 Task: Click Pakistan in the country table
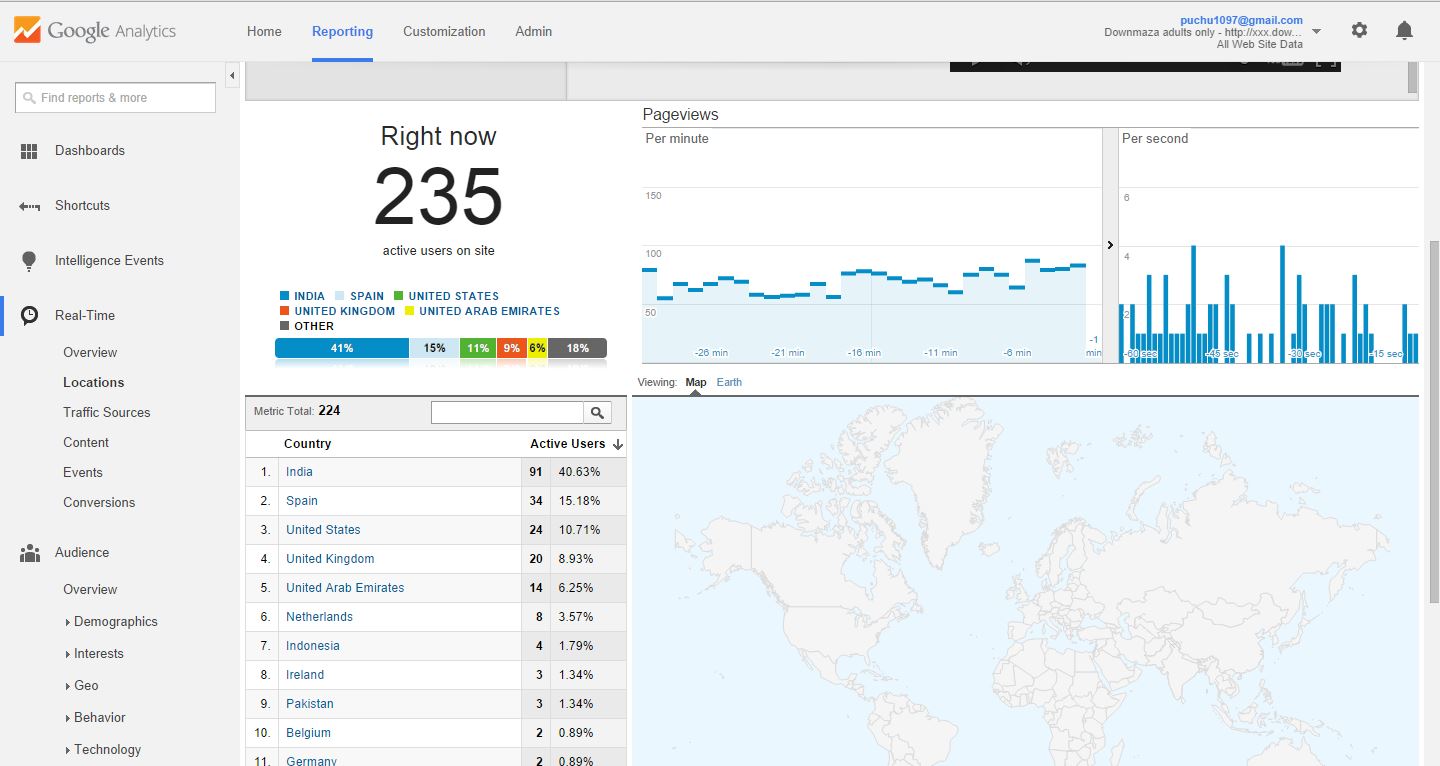[x=310, y=704]
